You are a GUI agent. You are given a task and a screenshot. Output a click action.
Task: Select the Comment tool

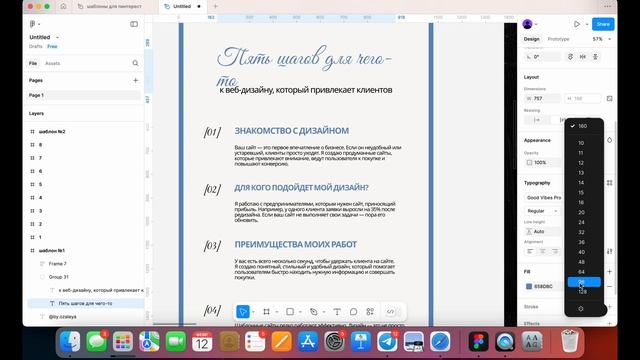point(353,312)
